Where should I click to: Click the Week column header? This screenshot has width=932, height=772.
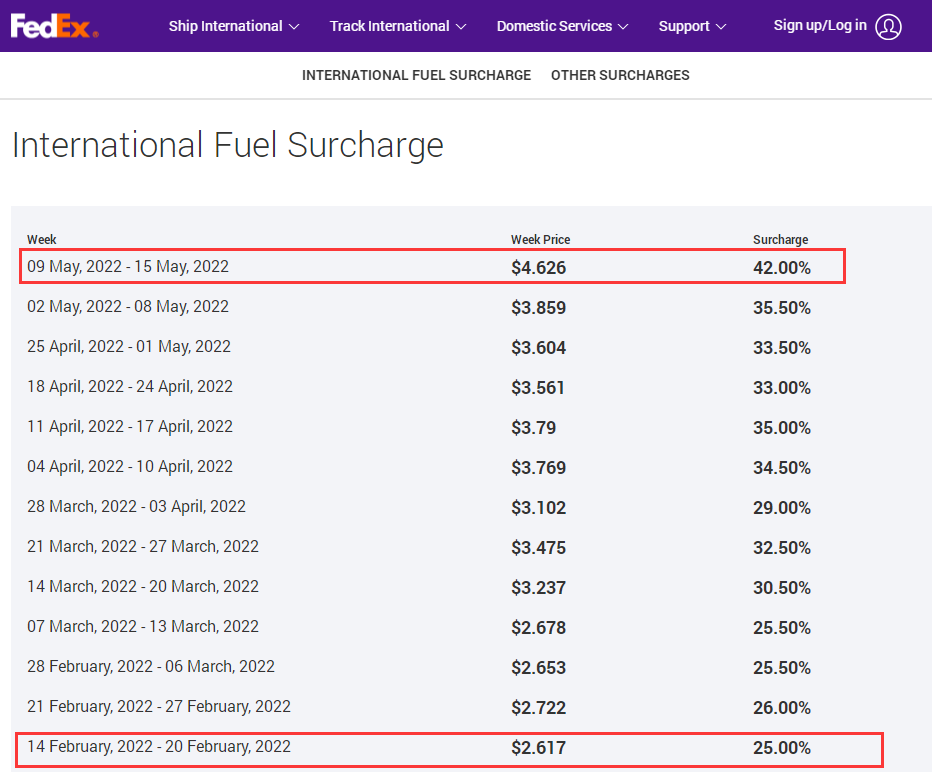click(42, 240)
